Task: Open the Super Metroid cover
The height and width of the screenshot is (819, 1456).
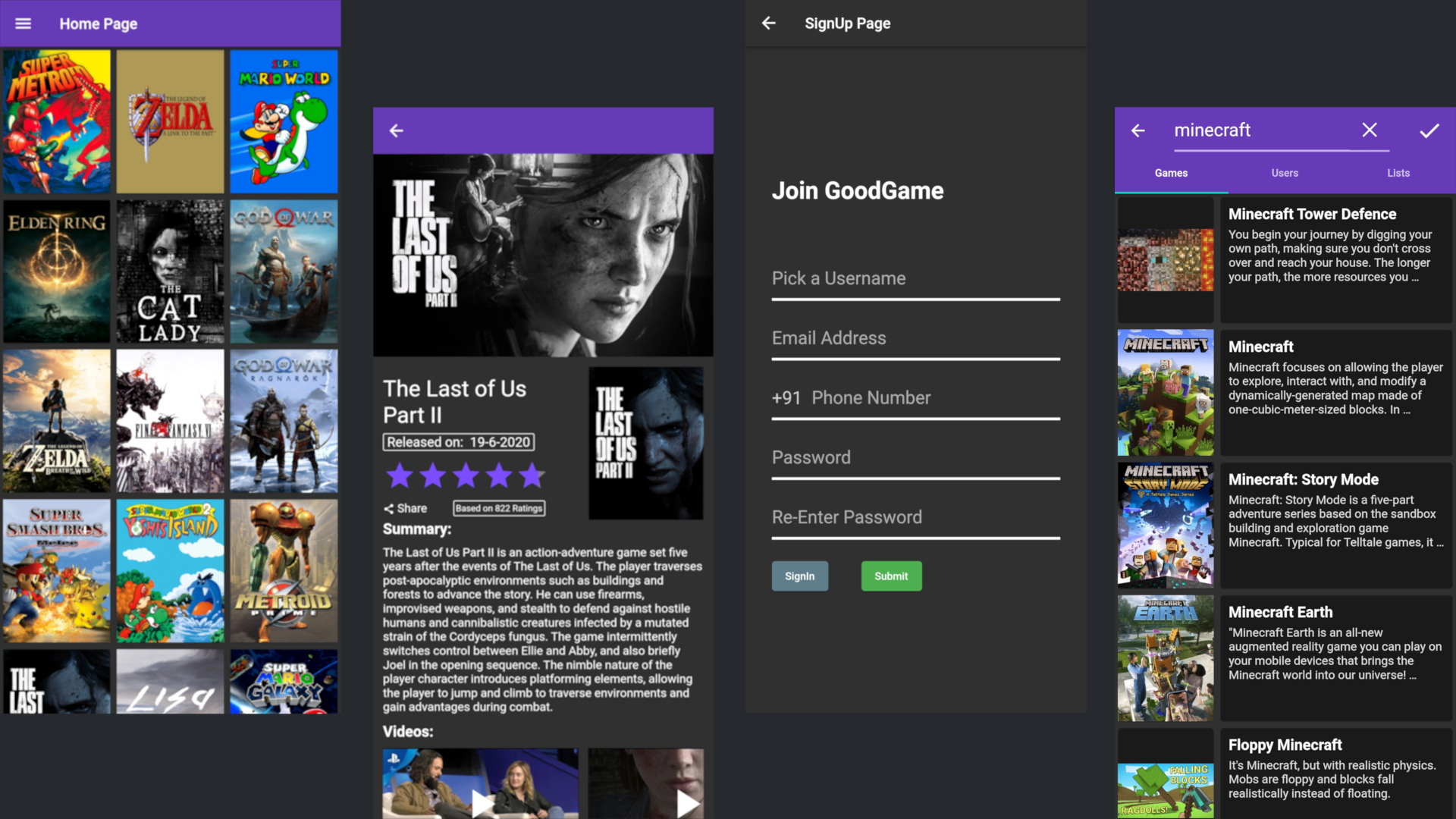Action: pyautogui.click(x=57, y=121)
